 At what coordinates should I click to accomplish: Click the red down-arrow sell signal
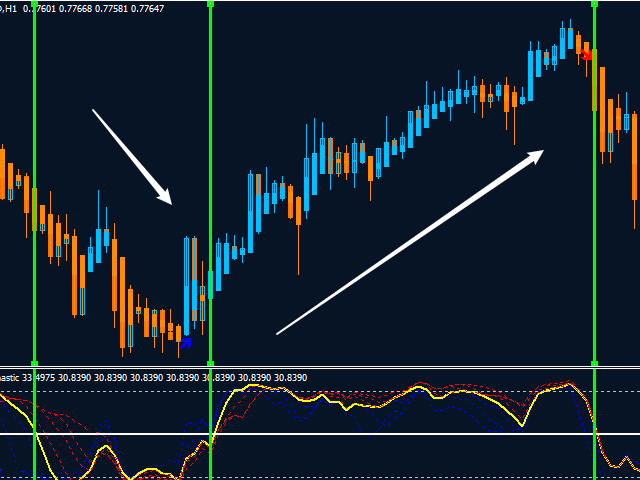[587, 54]
